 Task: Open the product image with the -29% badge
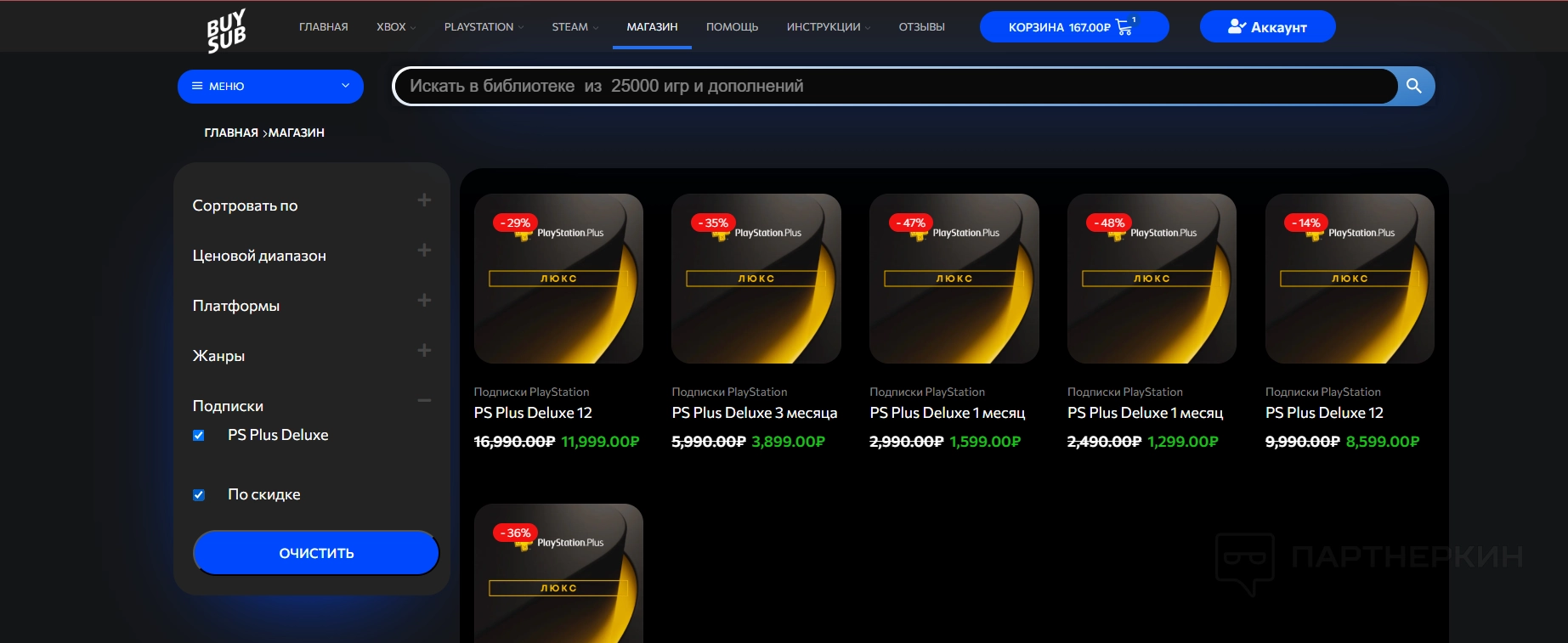558,279
